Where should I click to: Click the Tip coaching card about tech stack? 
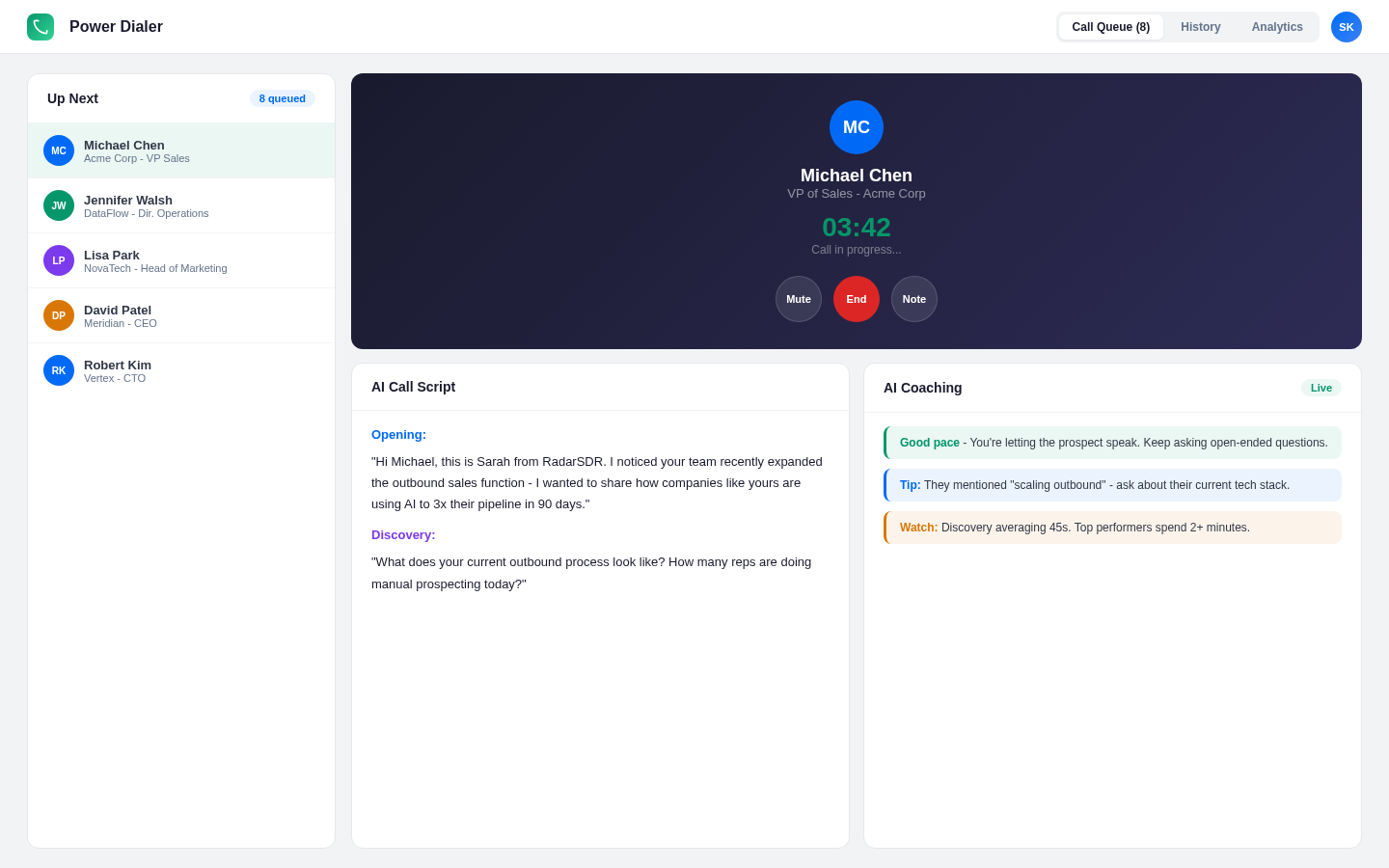(x=1112, y=485)
